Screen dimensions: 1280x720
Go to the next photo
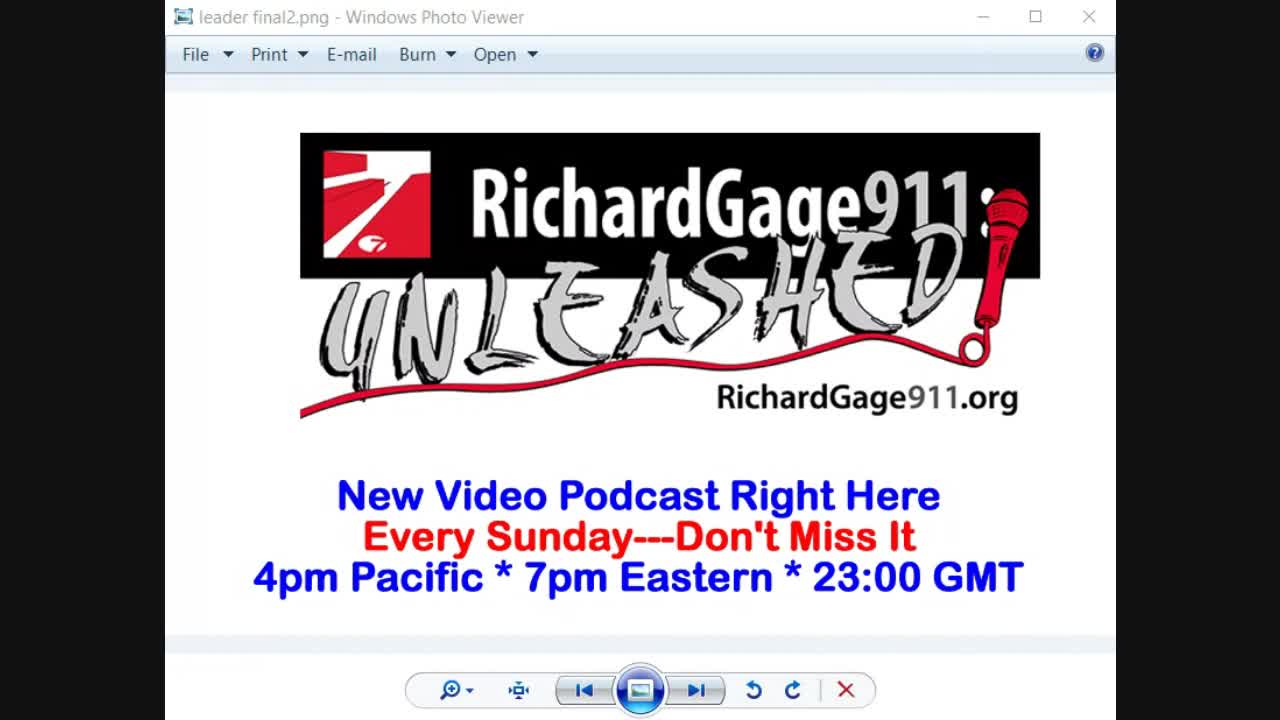point(696,690)
